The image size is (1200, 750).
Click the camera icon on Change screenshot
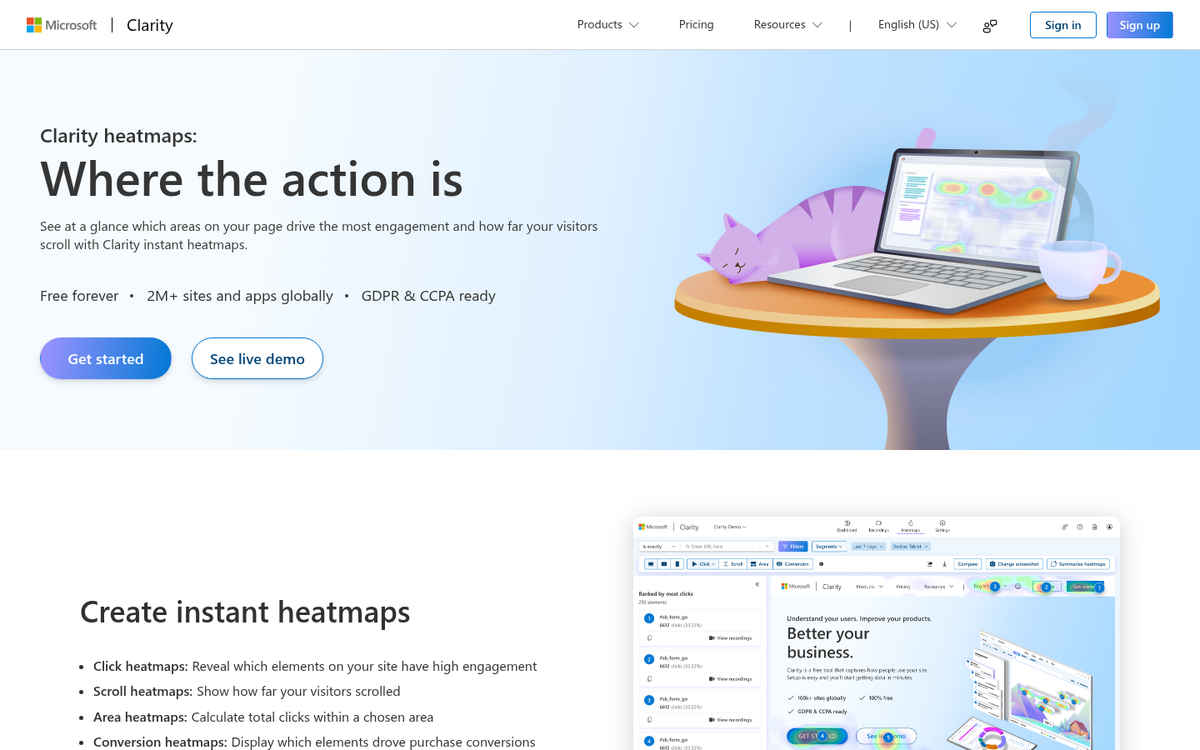[x=993, y=564]
